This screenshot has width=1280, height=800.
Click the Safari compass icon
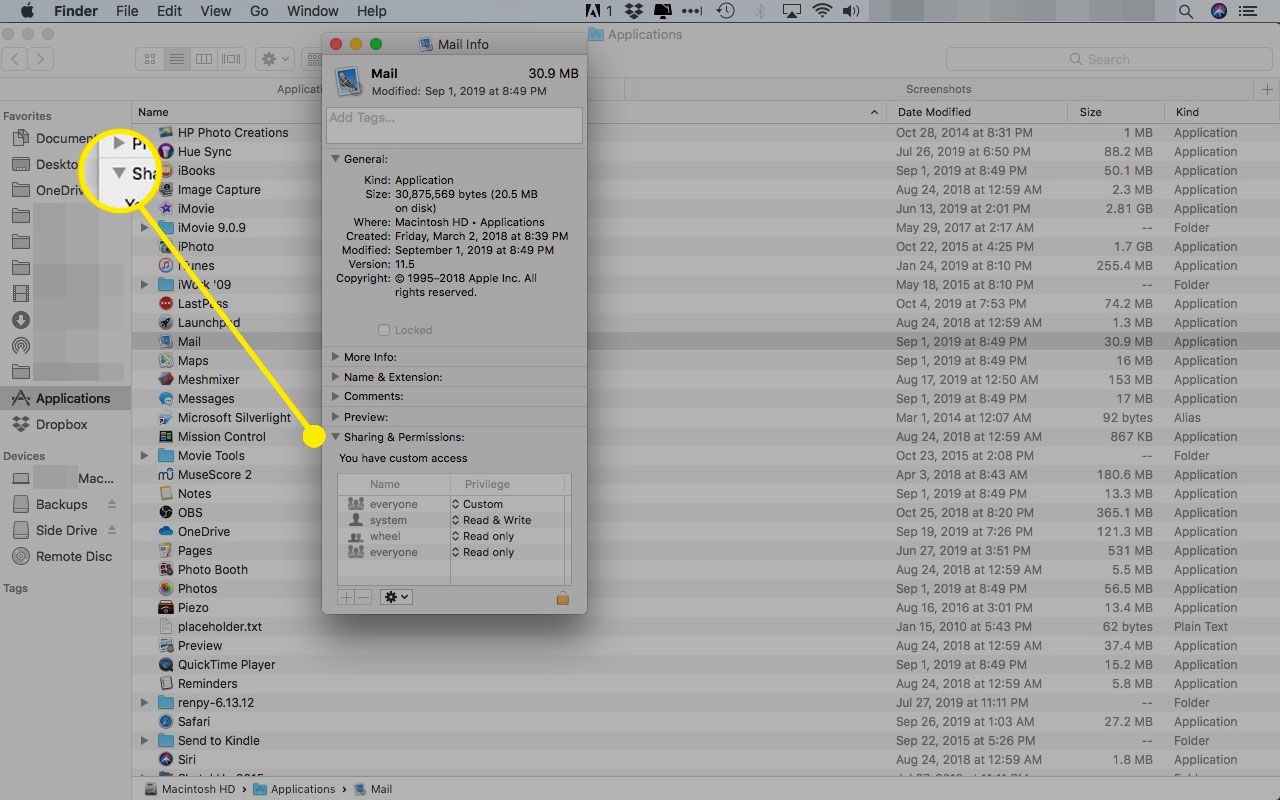point(167,721)
